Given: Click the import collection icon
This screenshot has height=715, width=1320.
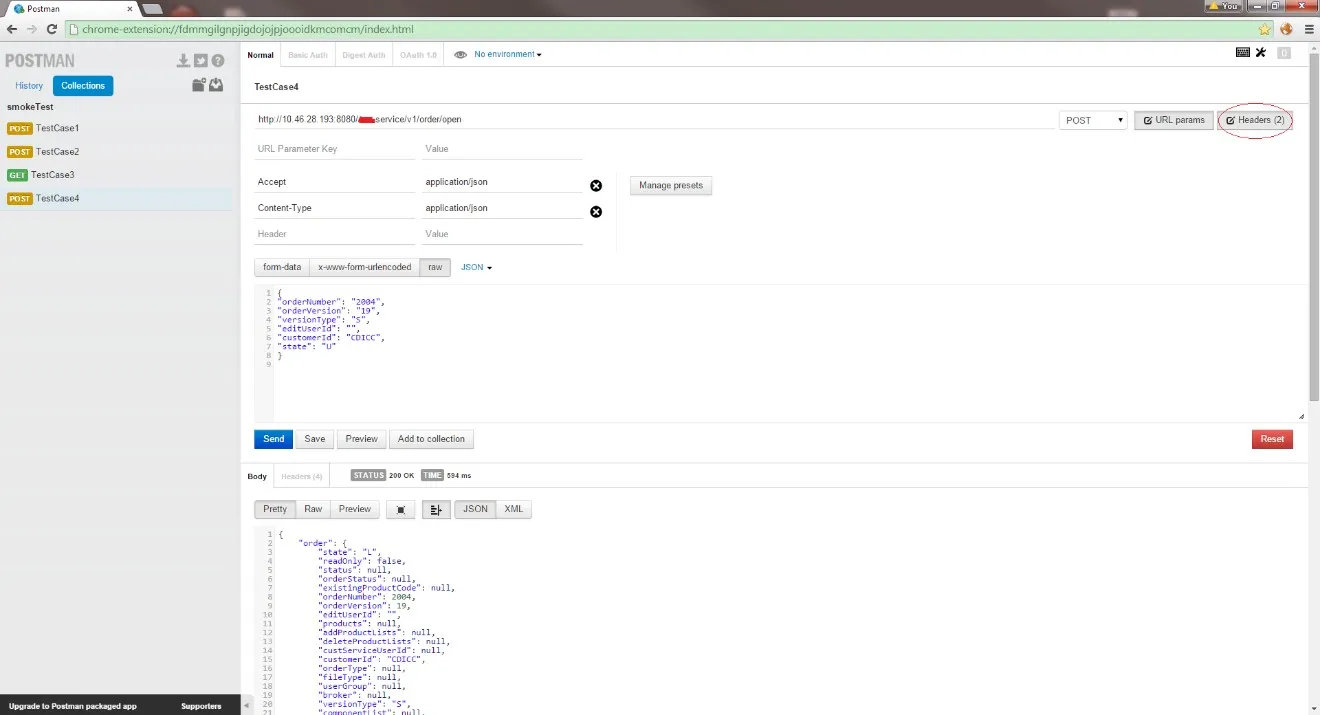Looking at the screenshot, I should coord(216,85).
